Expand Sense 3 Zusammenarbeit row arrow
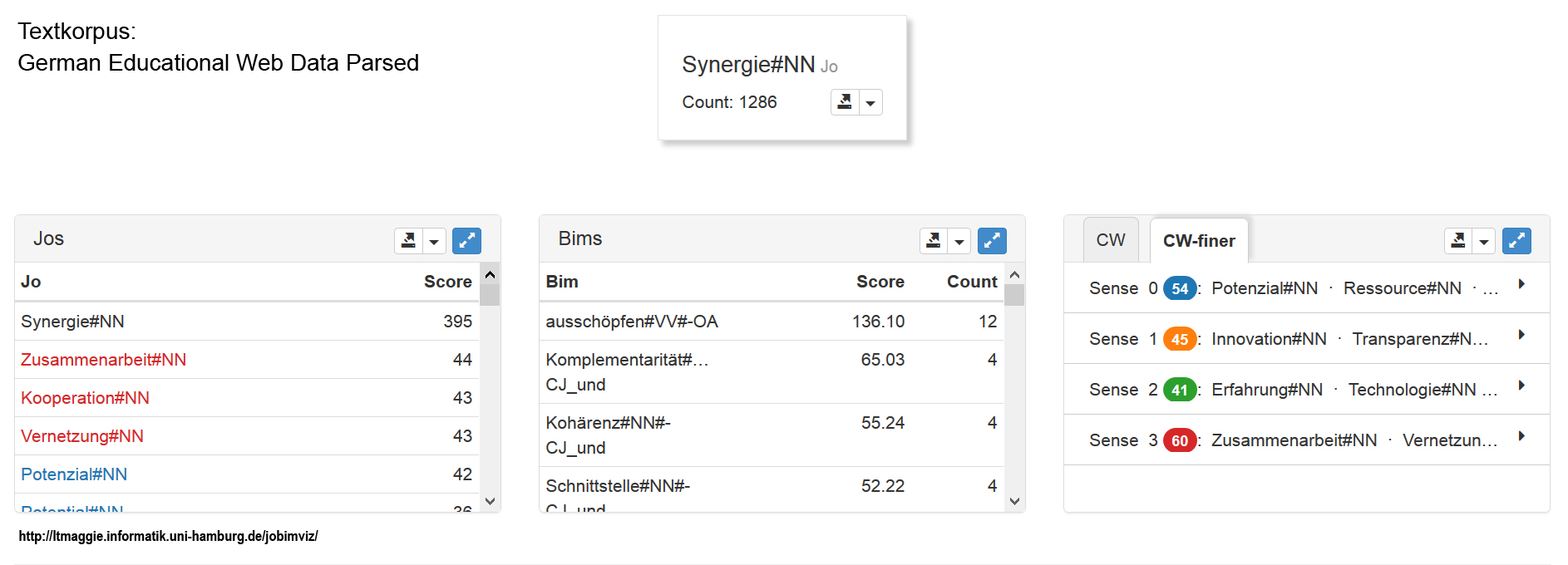Image resolution: width=1568 pixels, height=565 pixels. [x=1521, y=436]
